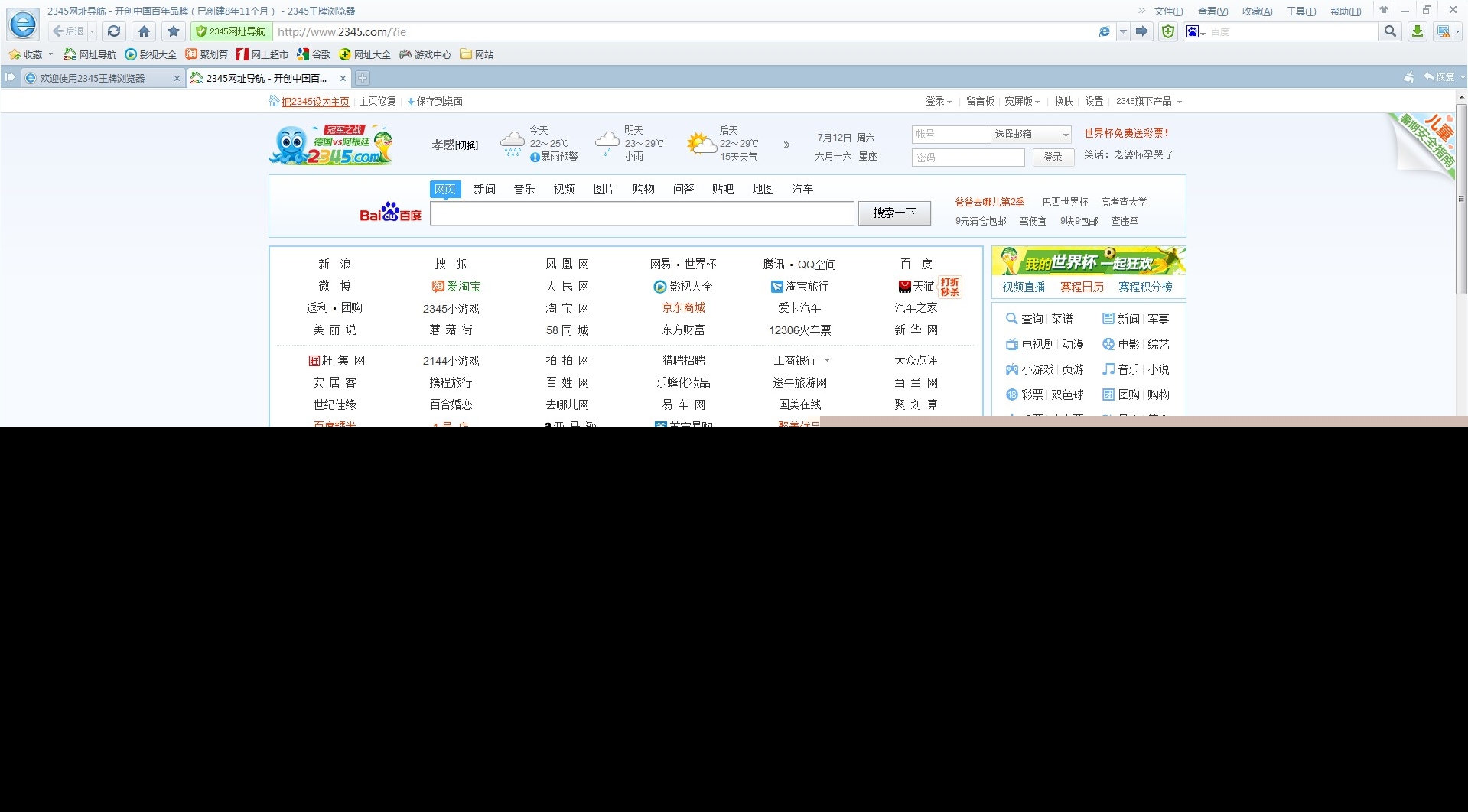Expand the 工商银行 dropdown arrow
The height and width of the screenshot is (812, 1468).
point(827,360)
